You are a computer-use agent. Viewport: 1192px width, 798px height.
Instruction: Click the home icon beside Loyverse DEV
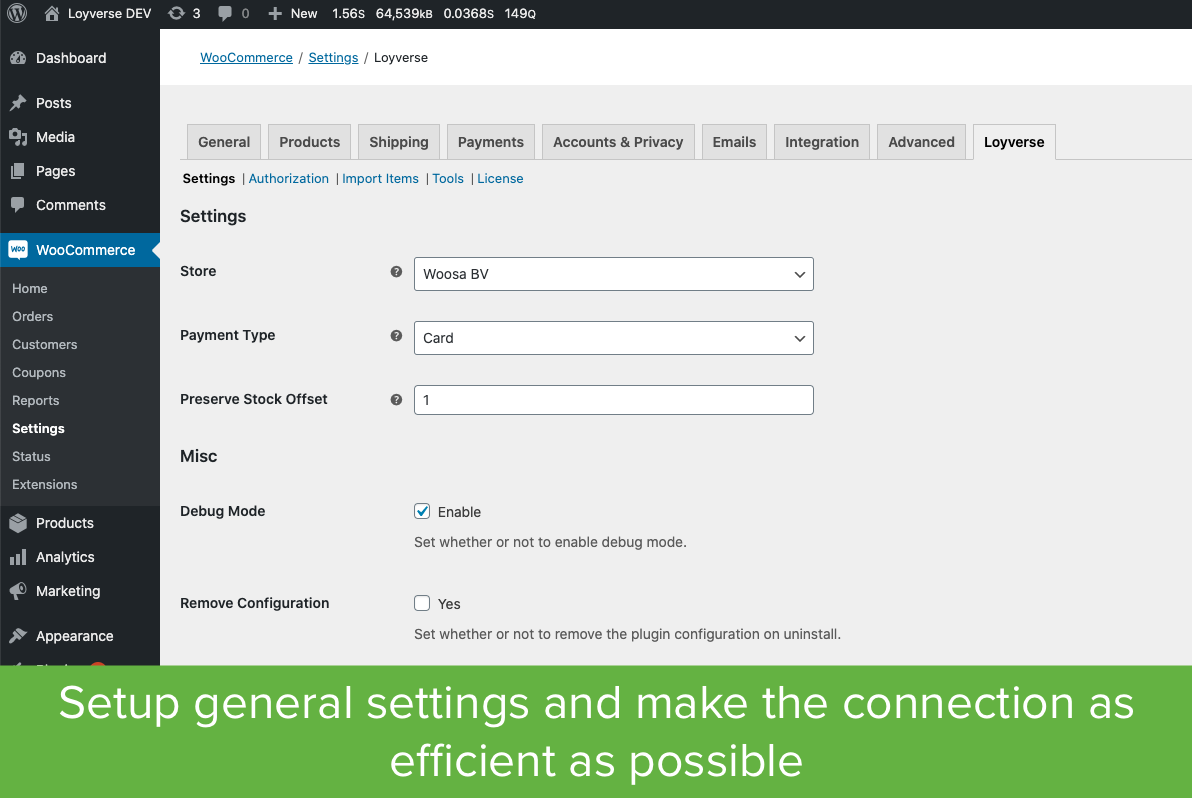coord(52,13)
